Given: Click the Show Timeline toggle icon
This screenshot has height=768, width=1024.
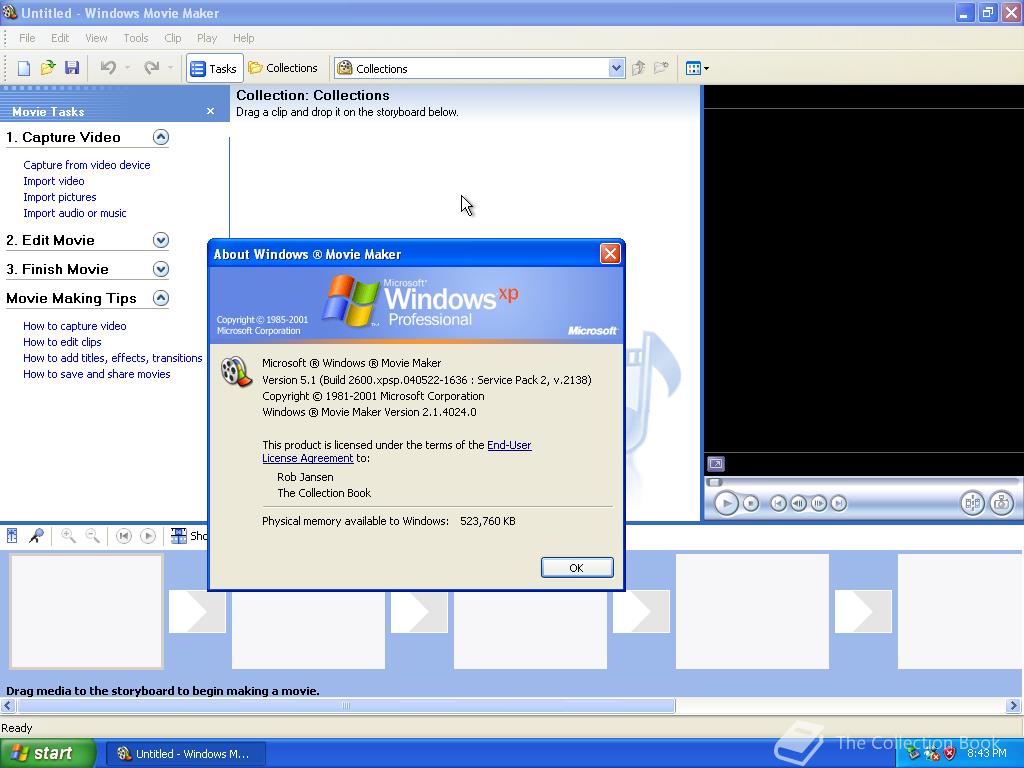Looking at the screenshot, I should pos(178,536).
